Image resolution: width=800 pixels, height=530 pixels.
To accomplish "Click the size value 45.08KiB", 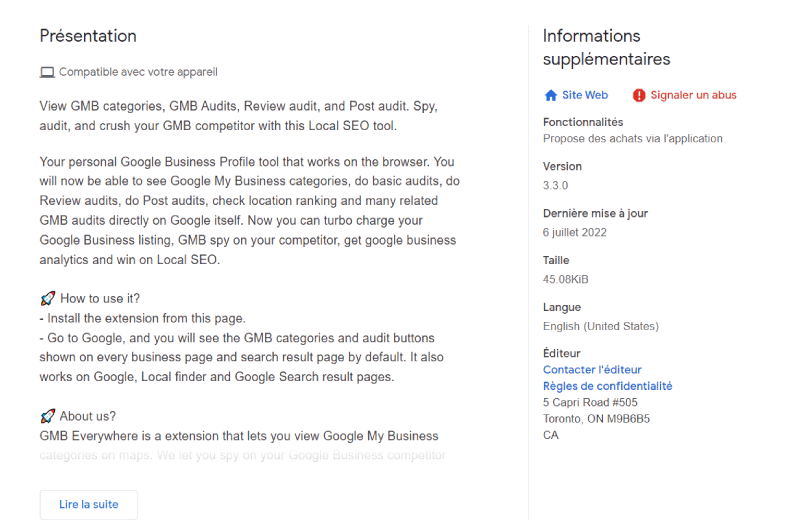I will click(565, 279).
